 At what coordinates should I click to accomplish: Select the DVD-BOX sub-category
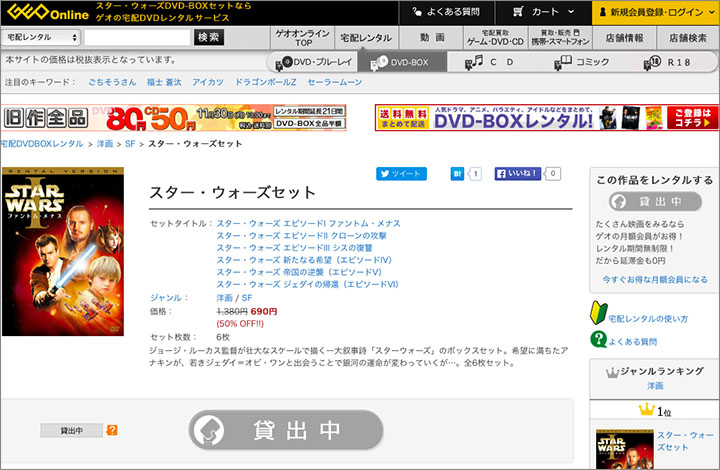point(401,62)
